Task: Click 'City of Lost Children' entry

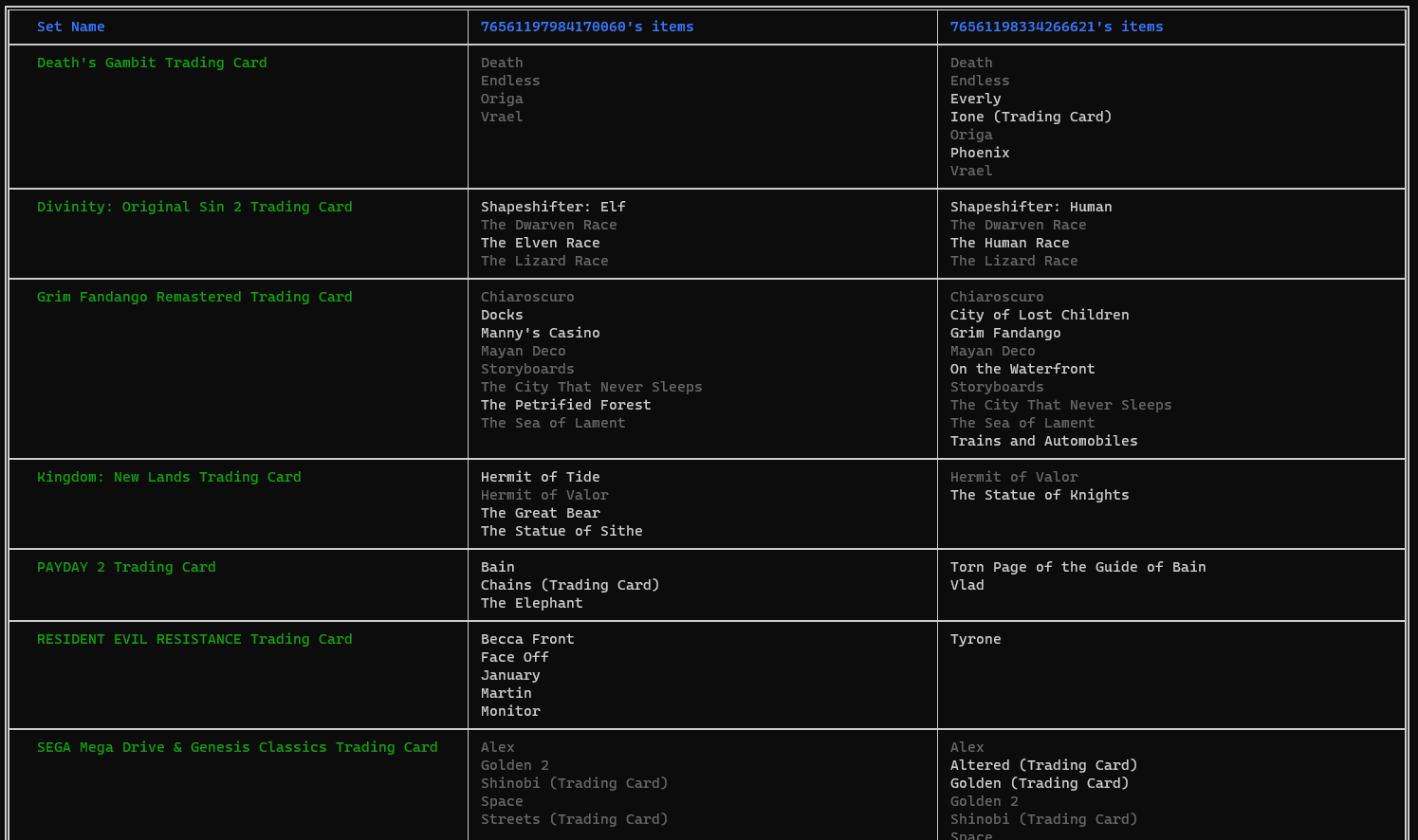Action: click(x=1040, y=315)
